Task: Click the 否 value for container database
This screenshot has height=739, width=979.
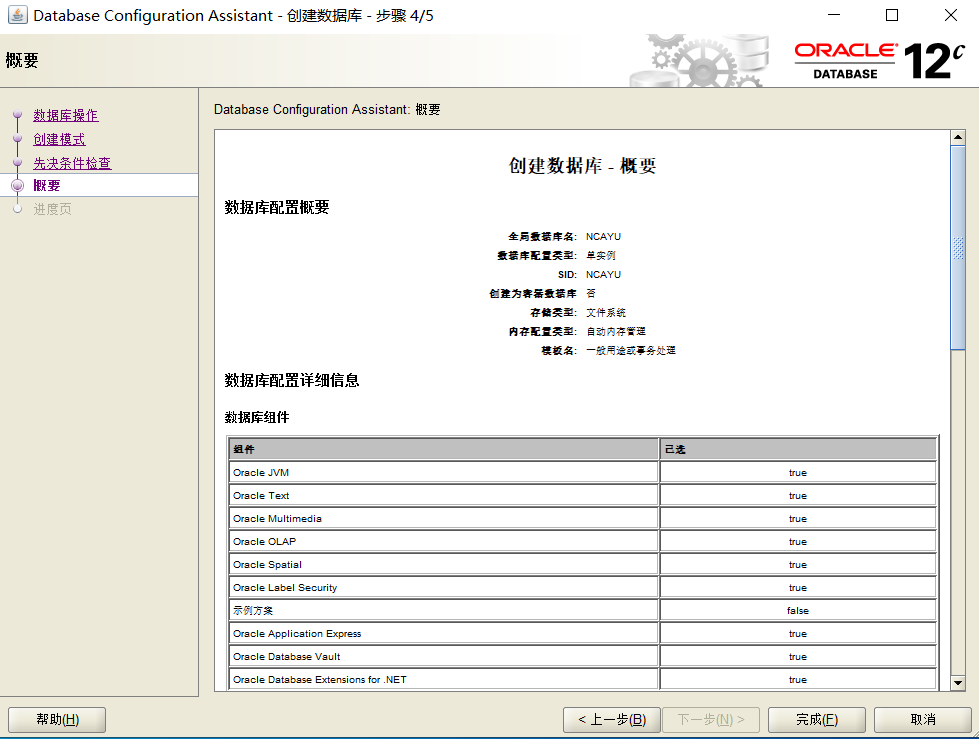Action: 591,293
